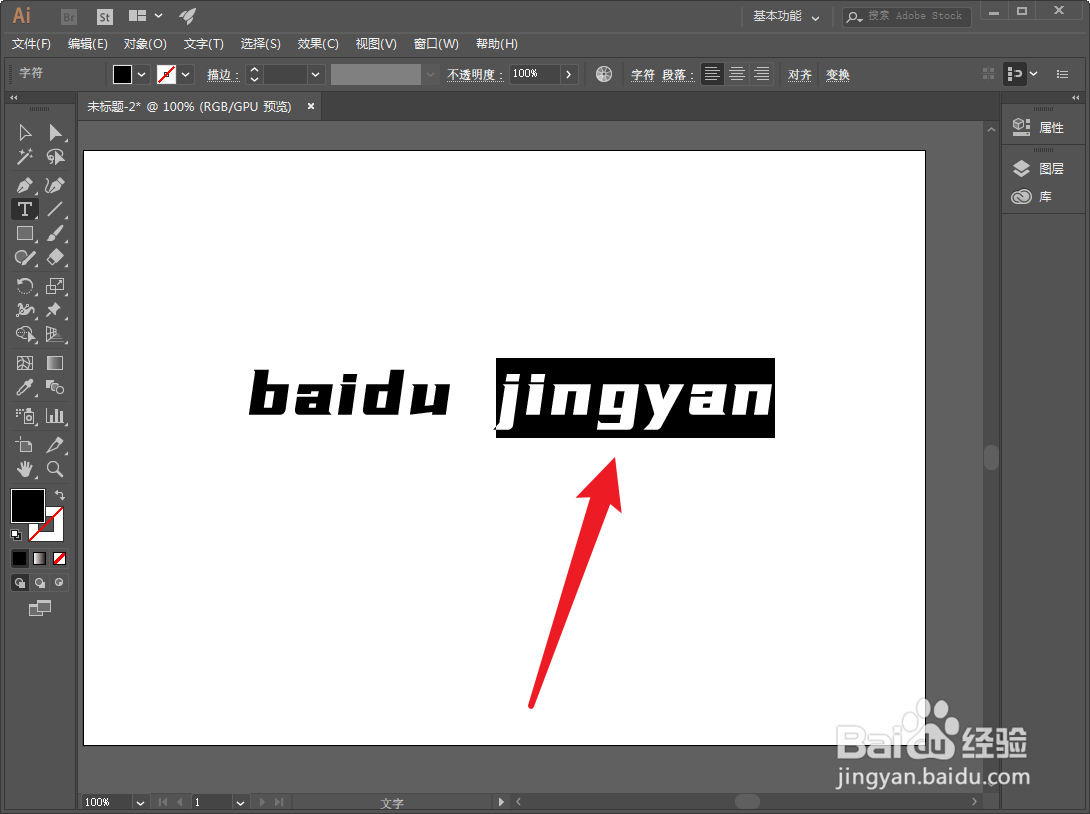This screenshot has height=814, width=1090.
Task: Select the Shaper tool
Action: 25,258
